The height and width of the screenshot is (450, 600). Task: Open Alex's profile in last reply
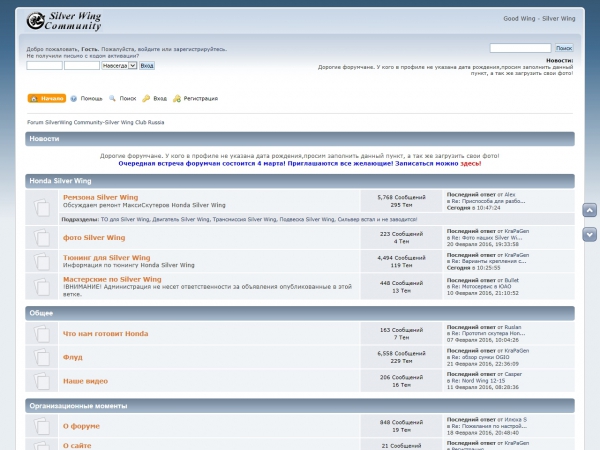click(x=510, y=194)
